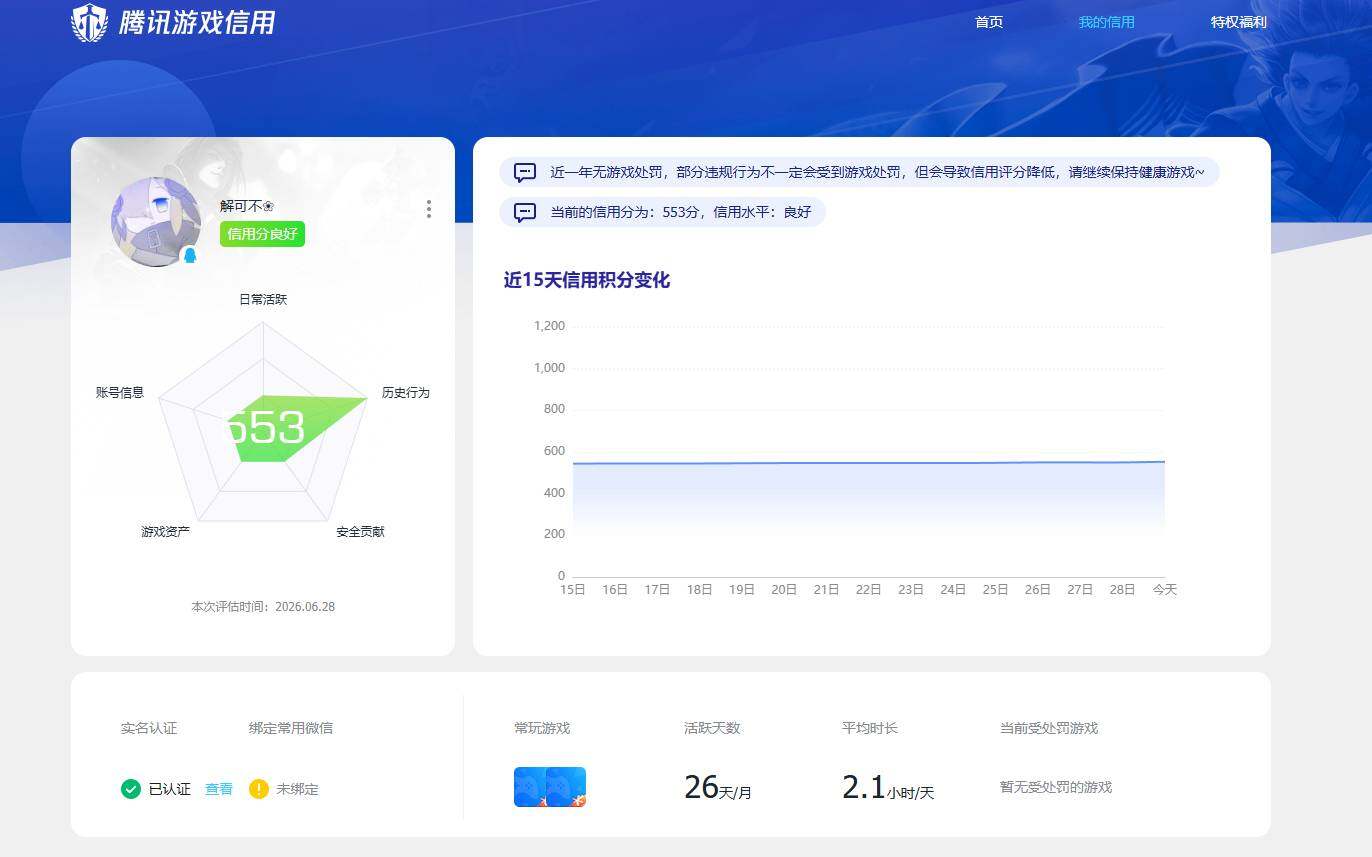The image size is (1372, 857).
Task: Click the 查看 link next to 已认证
Action: tap(219, 789)
